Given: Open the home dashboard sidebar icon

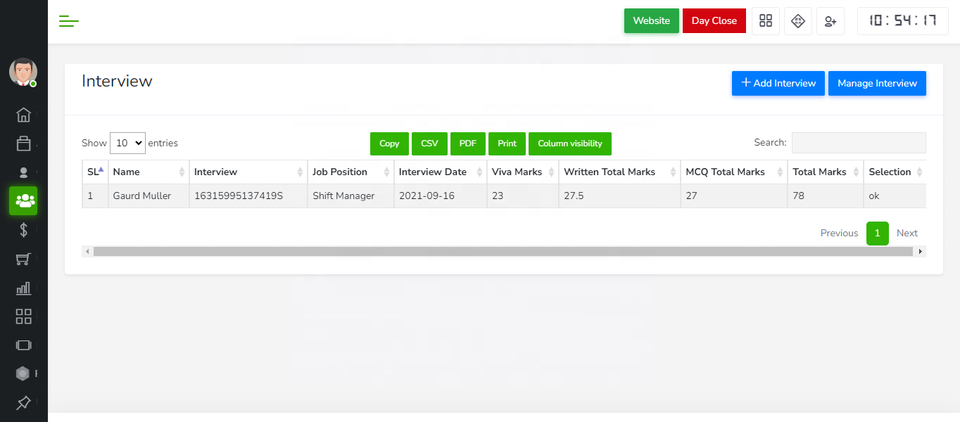Looking at the screenshot, I should [x=24, y=115].
